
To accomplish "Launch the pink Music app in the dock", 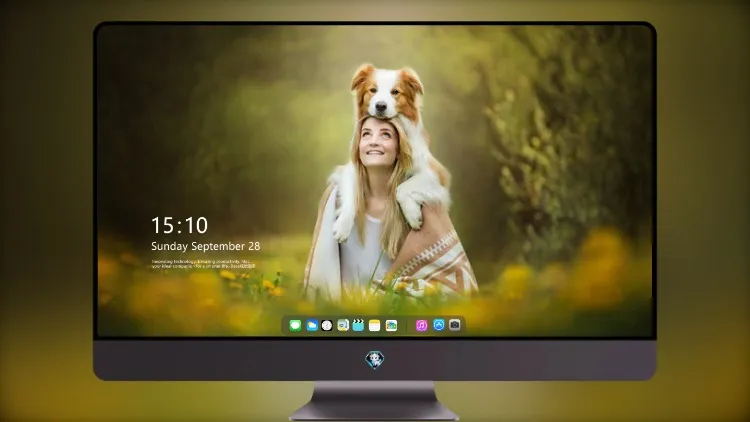I will coord(421,325).
